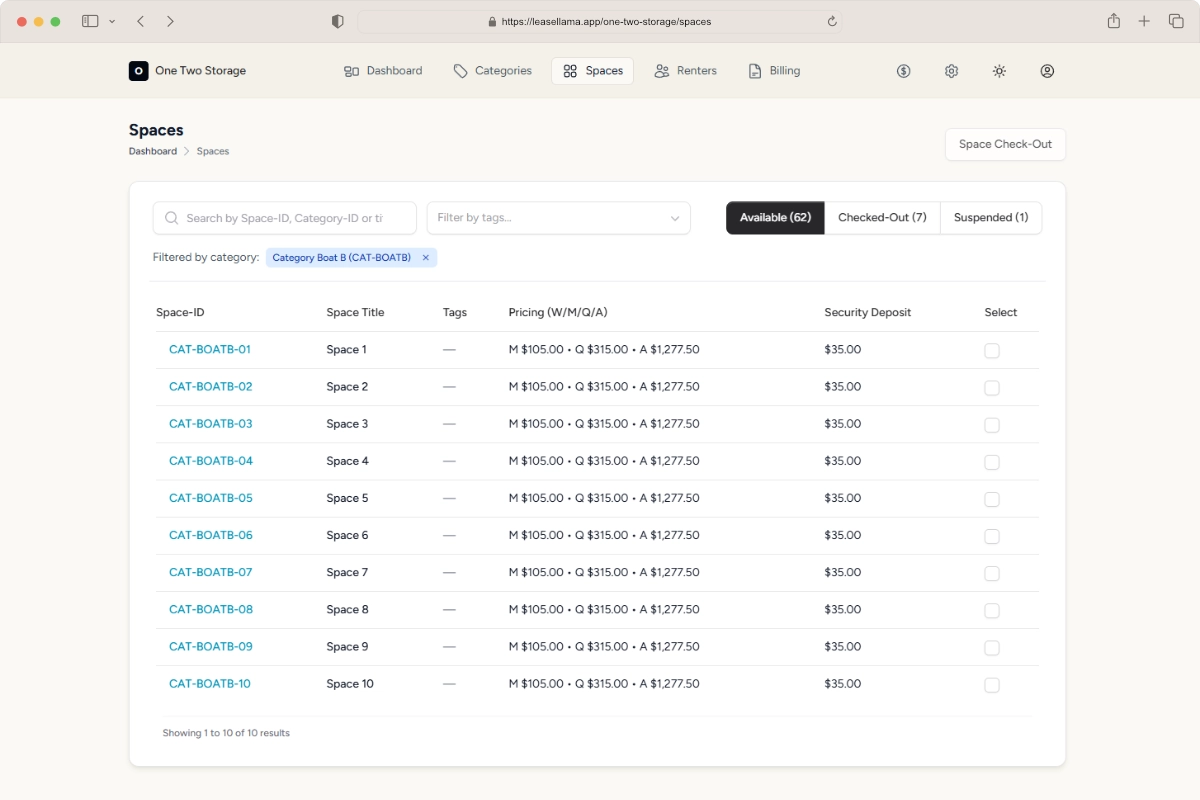Open the Spaces nav item
The width and height of the screenshot is (1200, 800).
[x=592, y=71]
